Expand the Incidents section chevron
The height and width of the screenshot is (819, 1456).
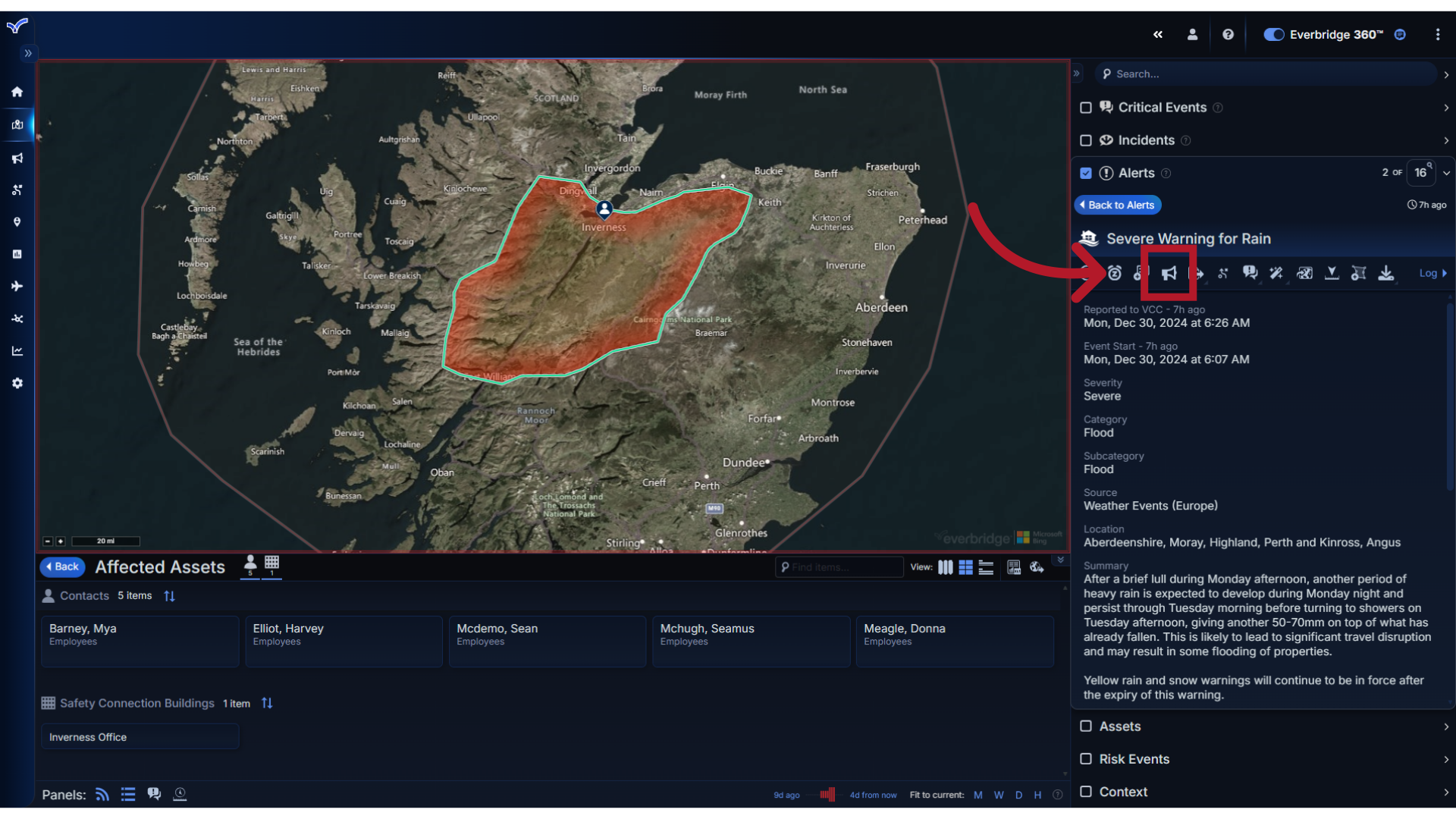[x=1446, y=140]
